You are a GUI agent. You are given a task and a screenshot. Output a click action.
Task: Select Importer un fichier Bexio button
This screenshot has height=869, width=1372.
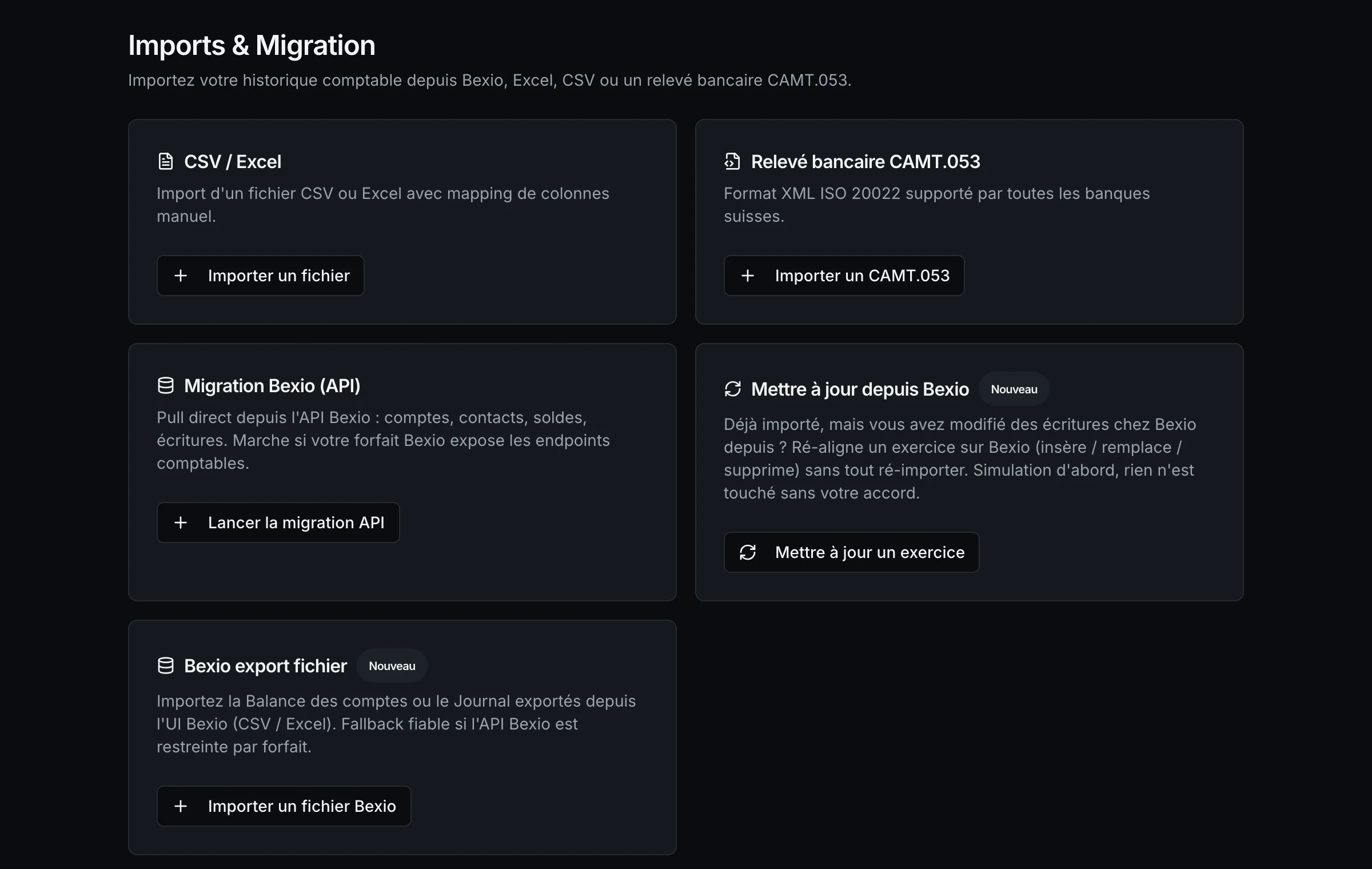pyautogui.click(x=284, y=806)
